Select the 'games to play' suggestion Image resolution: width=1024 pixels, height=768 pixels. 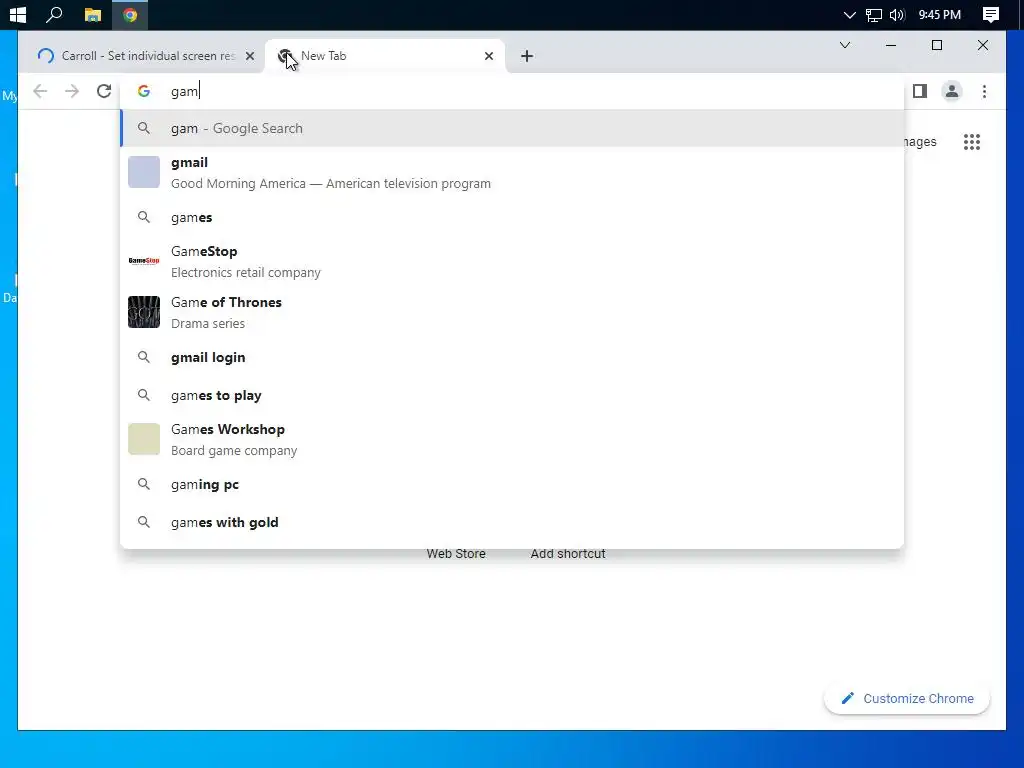512,395
